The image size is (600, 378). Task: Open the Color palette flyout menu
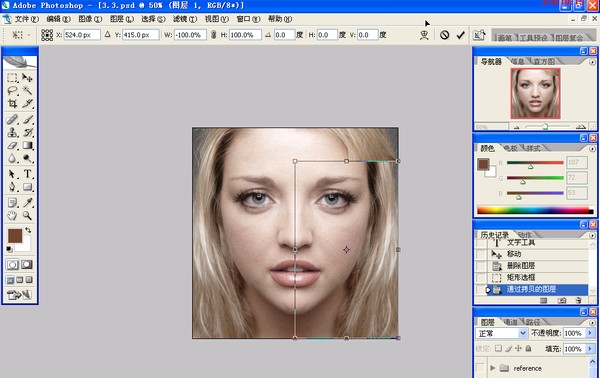pyautogui.click(x=592, y=148)
